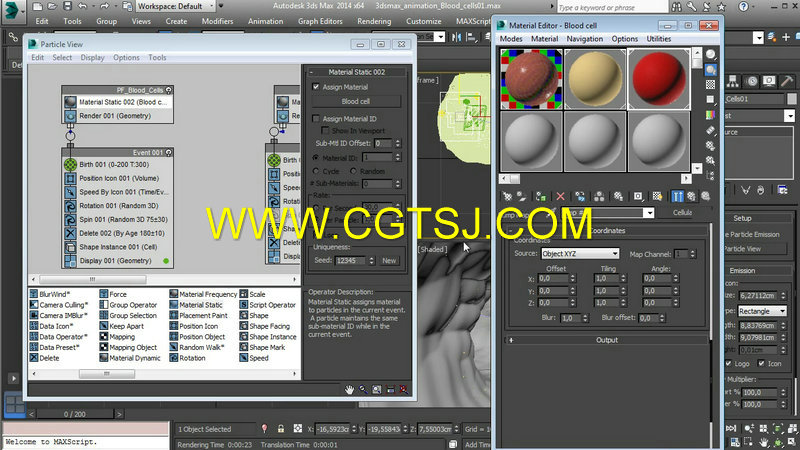Open Particle View Tools menu
The image size is (800, 450).
(x=157, y=58)
